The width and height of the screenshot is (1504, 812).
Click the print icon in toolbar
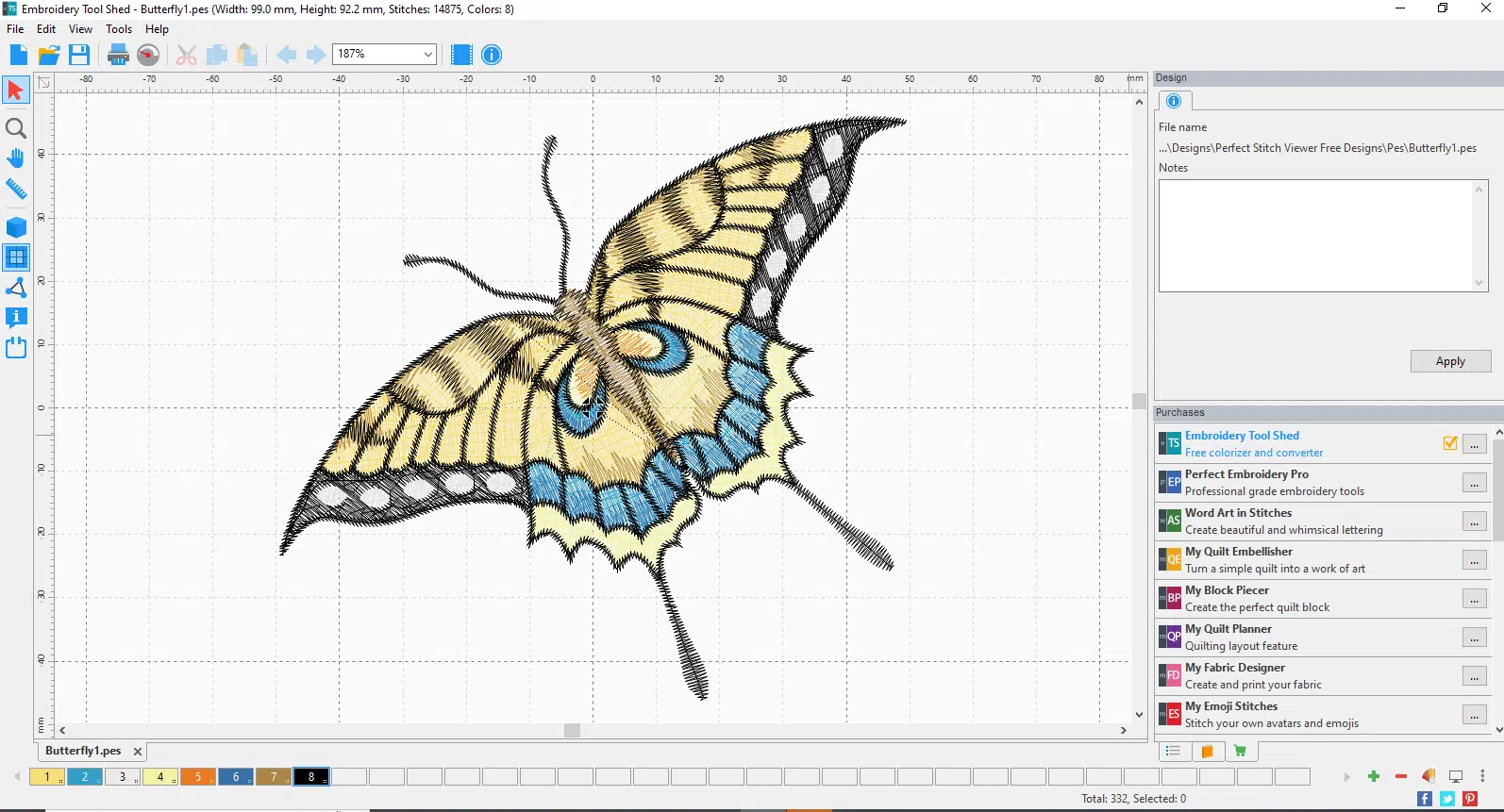click(x=118, y=55)
